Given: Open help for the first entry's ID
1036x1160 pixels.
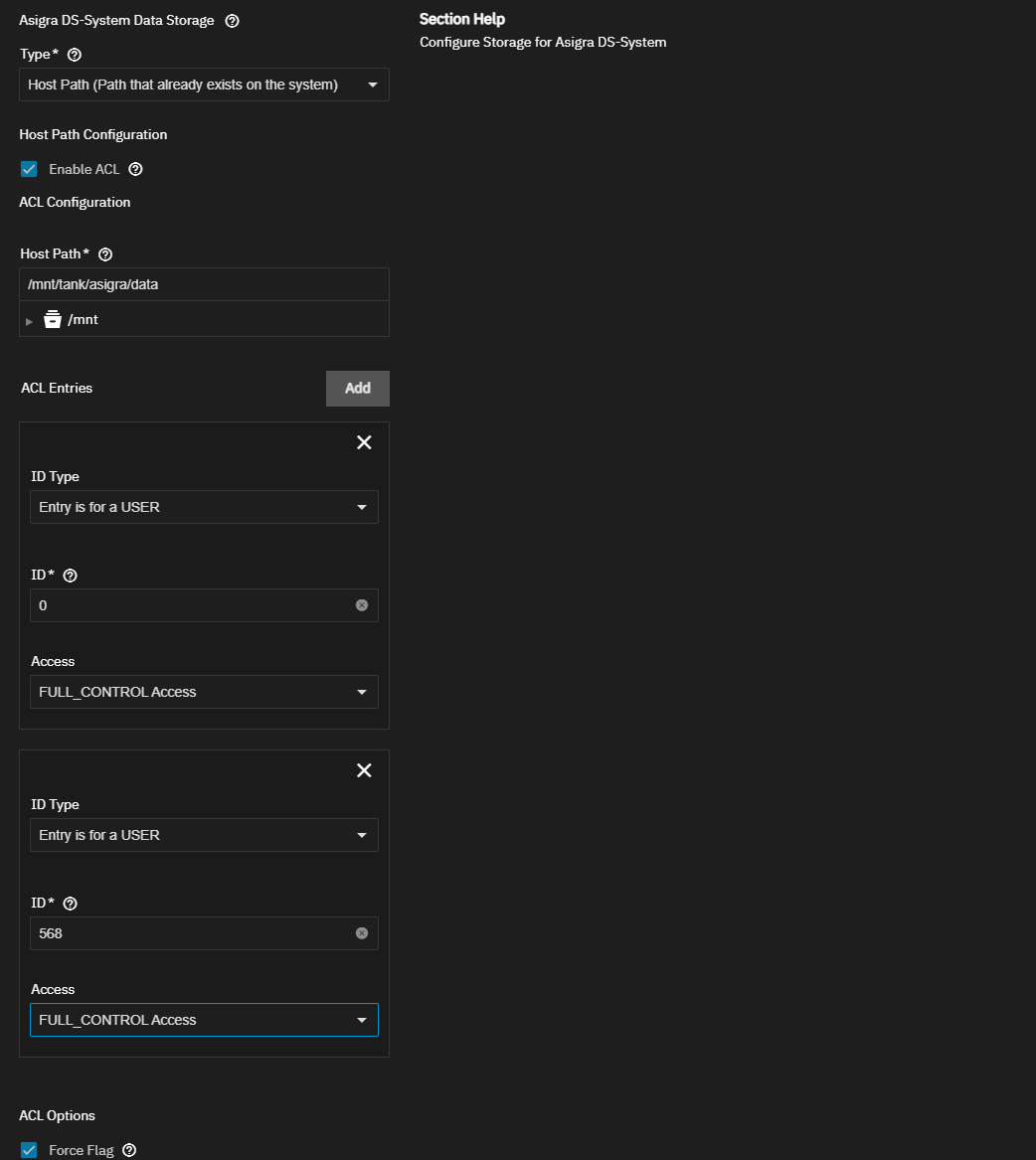Looking at the screenshot, I should [x=71, y=576].
